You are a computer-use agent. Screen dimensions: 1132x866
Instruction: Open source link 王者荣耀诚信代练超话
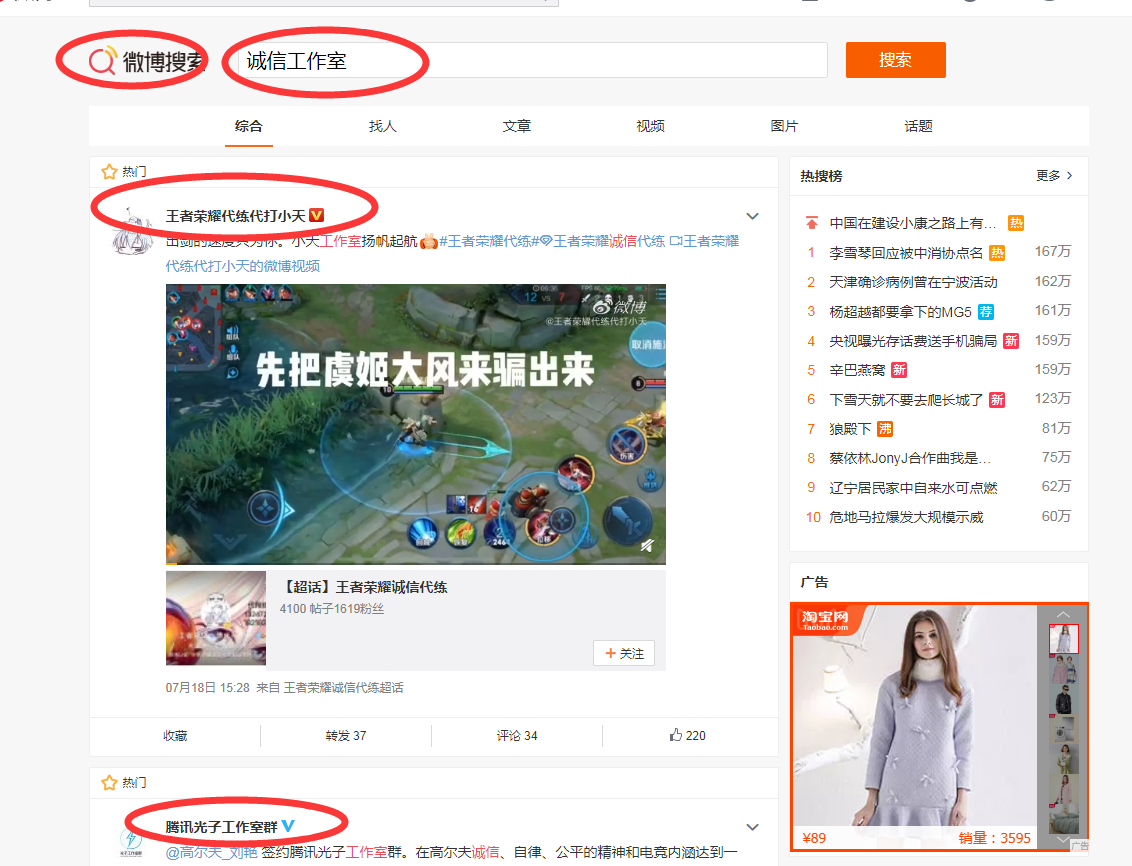(x=343, y=688)
